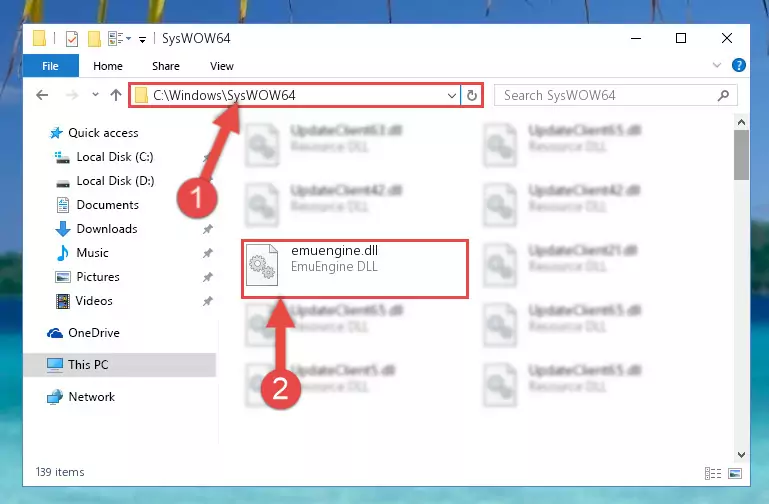Open Documents in the navigation pane

pos(107,205)
